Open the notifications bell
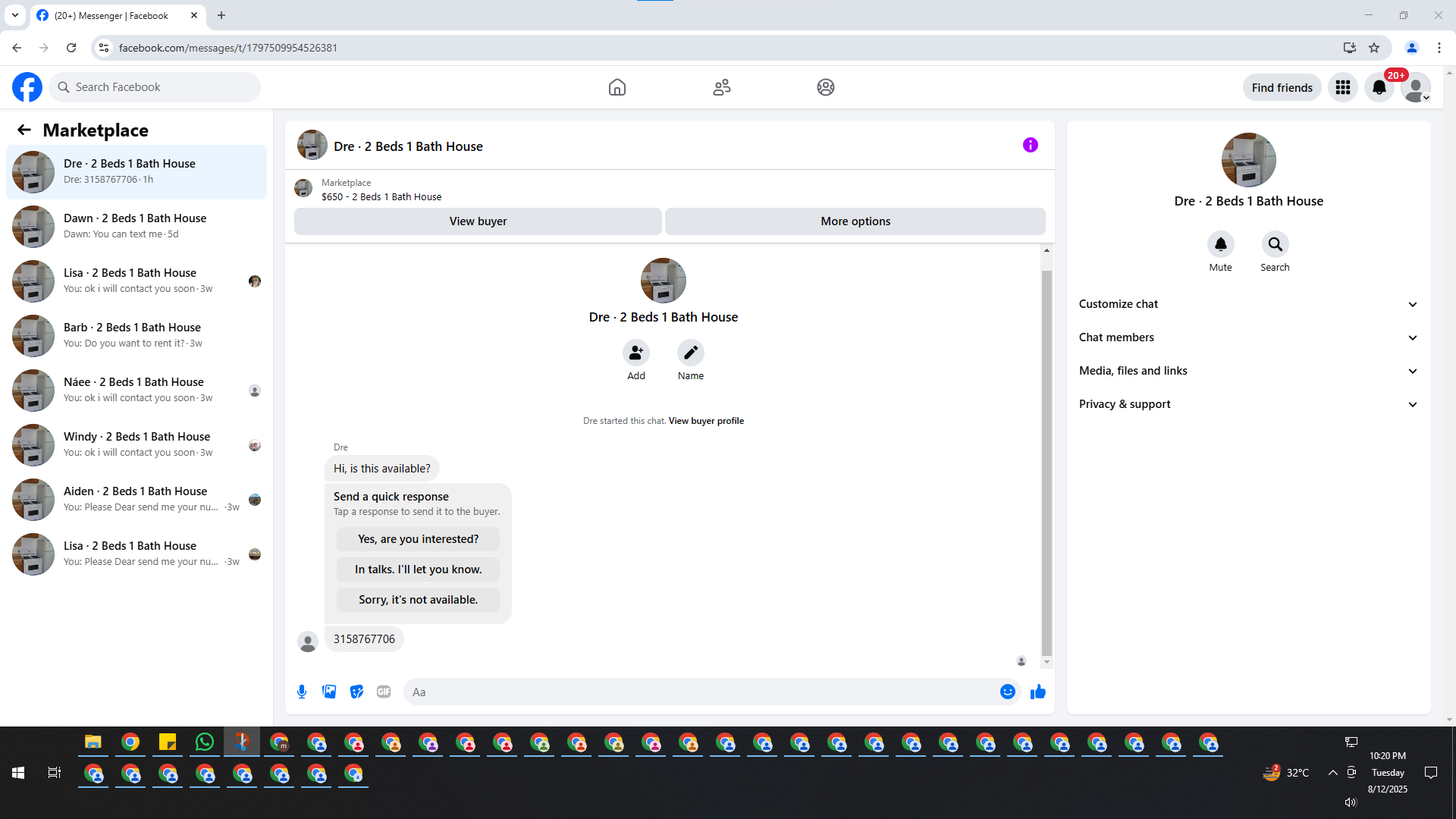1456x819 pixels. point(1379,87)
